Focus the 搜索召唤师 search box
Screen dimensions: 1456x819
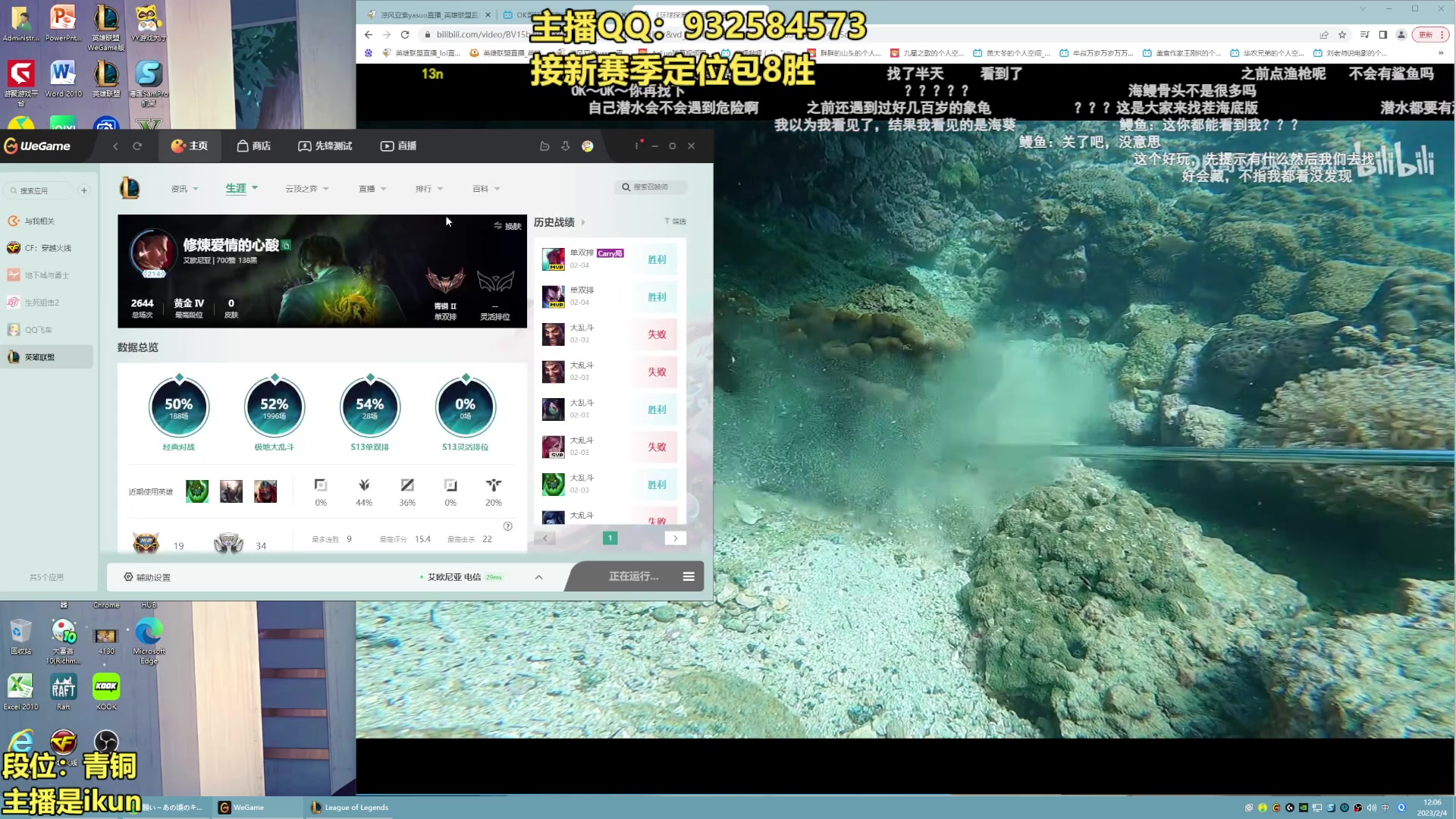point(651,187)
